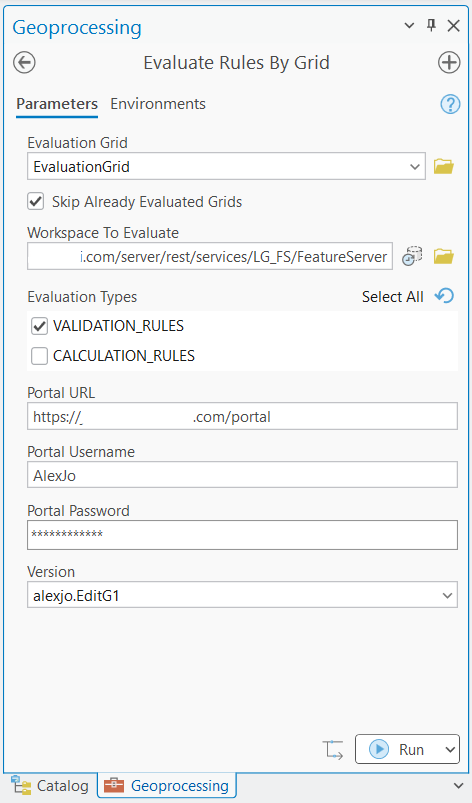The image size is (472, 803).
Task: Click the back arrow icon
Action: (x=24, y=63)
